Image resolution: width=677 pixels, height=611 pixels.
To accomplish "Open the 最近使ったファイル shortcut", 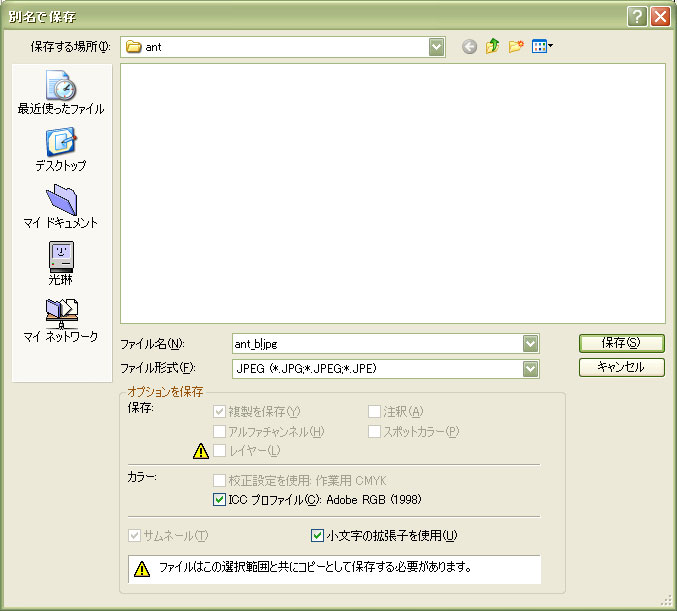I will coord(61,92).
